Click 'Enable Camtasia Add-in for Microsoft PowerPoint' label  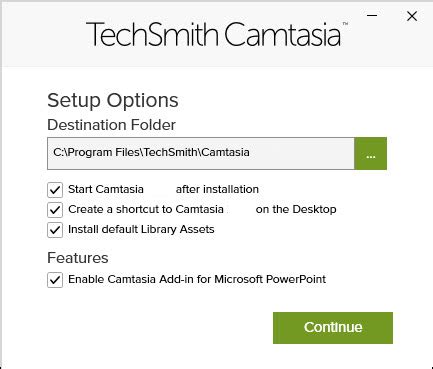point(197,279)
